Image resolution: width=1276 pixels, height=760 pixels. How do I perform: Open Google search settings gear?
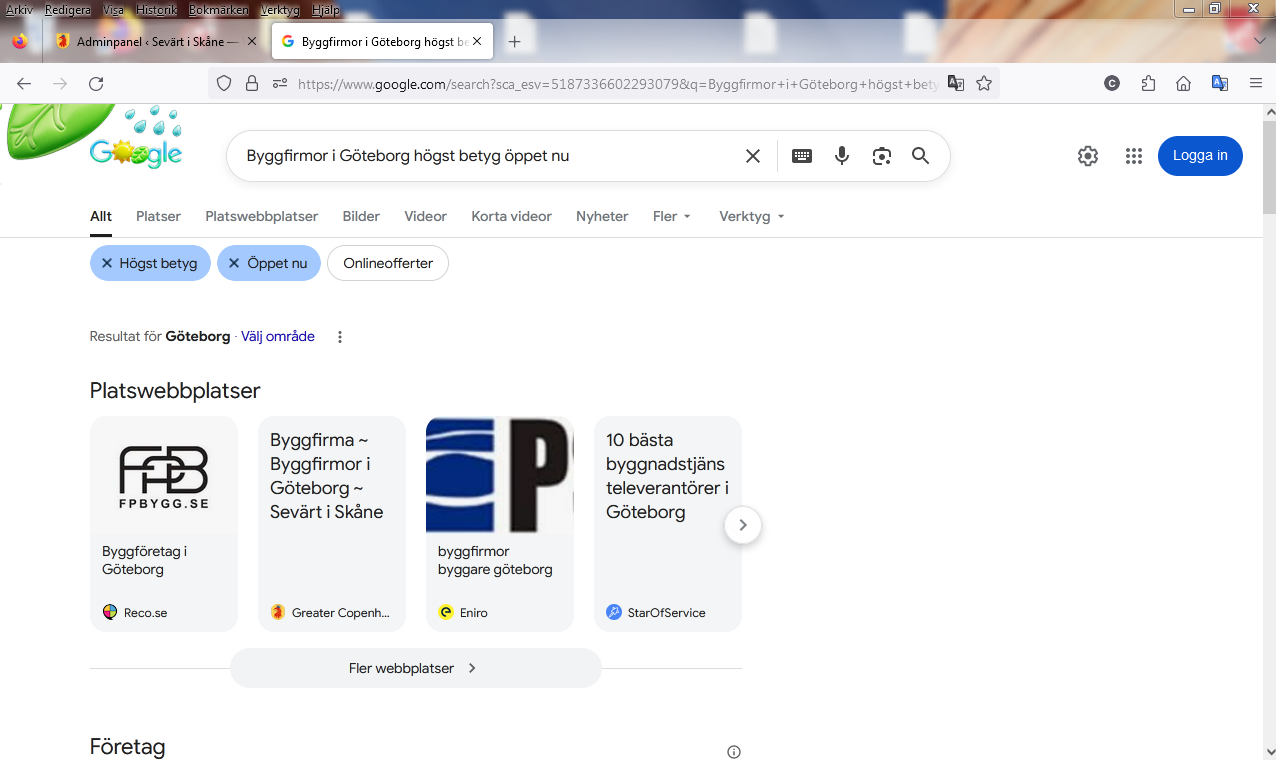[x=1088, y=156]
